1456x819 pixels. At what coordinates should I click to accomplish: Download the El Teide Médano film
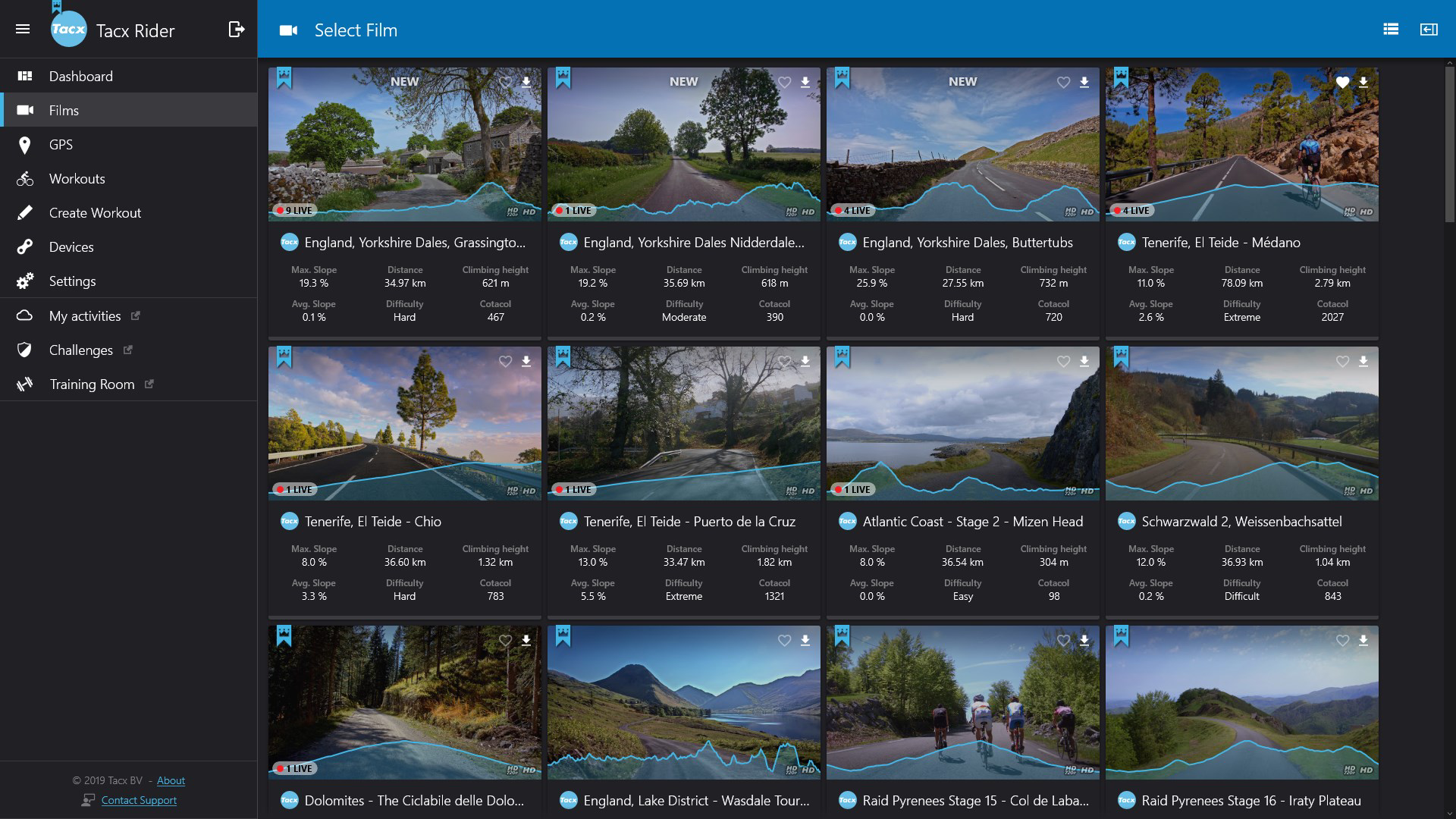click(1363, 82)
